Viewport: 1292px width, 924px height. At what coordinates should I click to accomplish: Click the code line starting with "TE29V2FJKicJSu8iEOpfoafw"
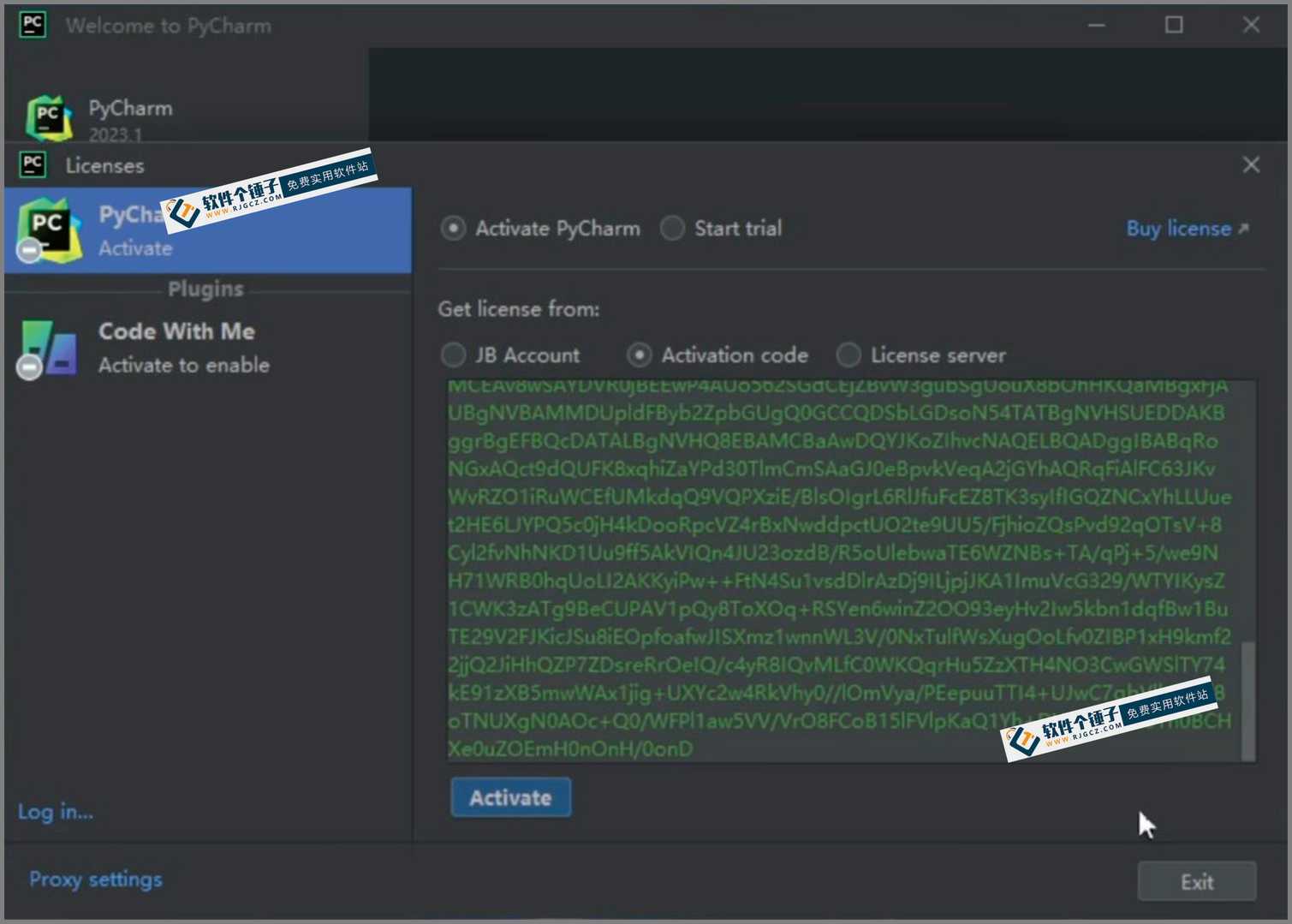point(840,636)
